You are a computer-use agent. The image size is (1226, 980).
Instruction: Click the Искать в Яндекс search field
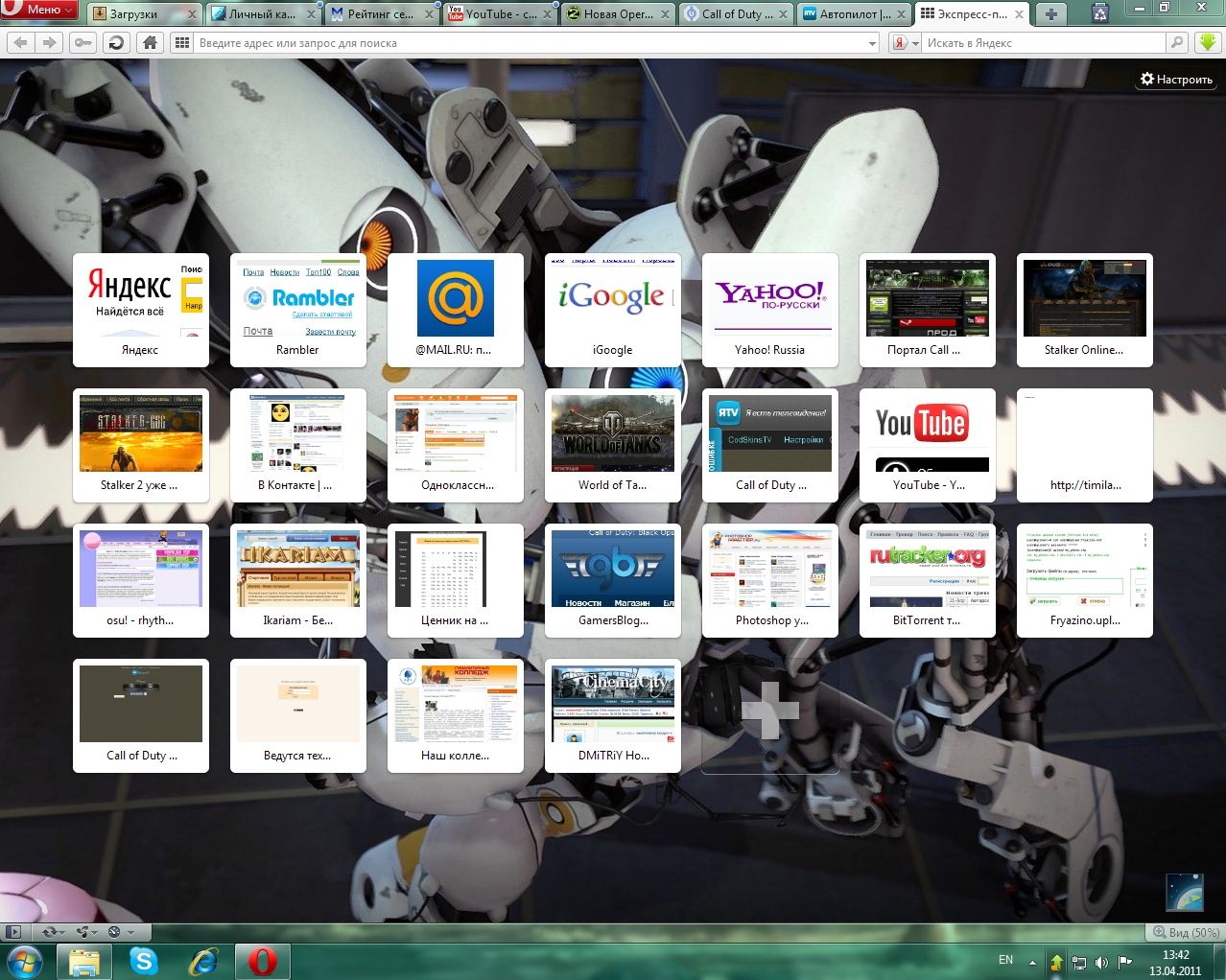1044,43
